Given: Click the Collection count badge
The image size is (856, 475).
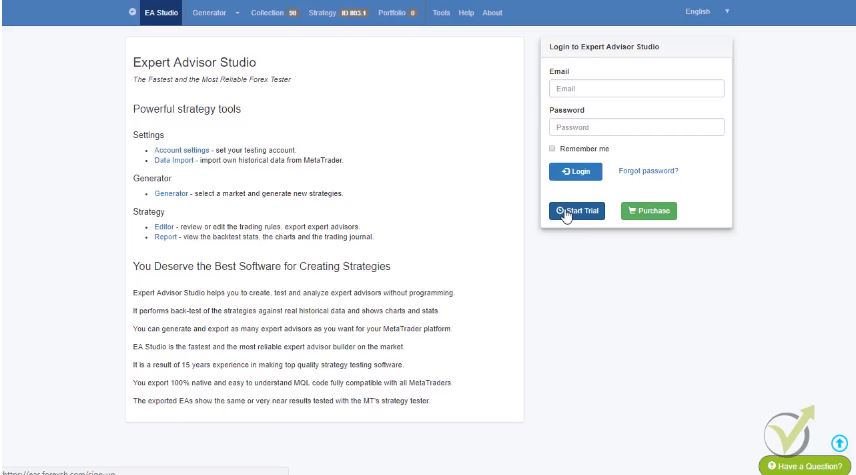Looking at the screenshot, I should coord(293,13).
